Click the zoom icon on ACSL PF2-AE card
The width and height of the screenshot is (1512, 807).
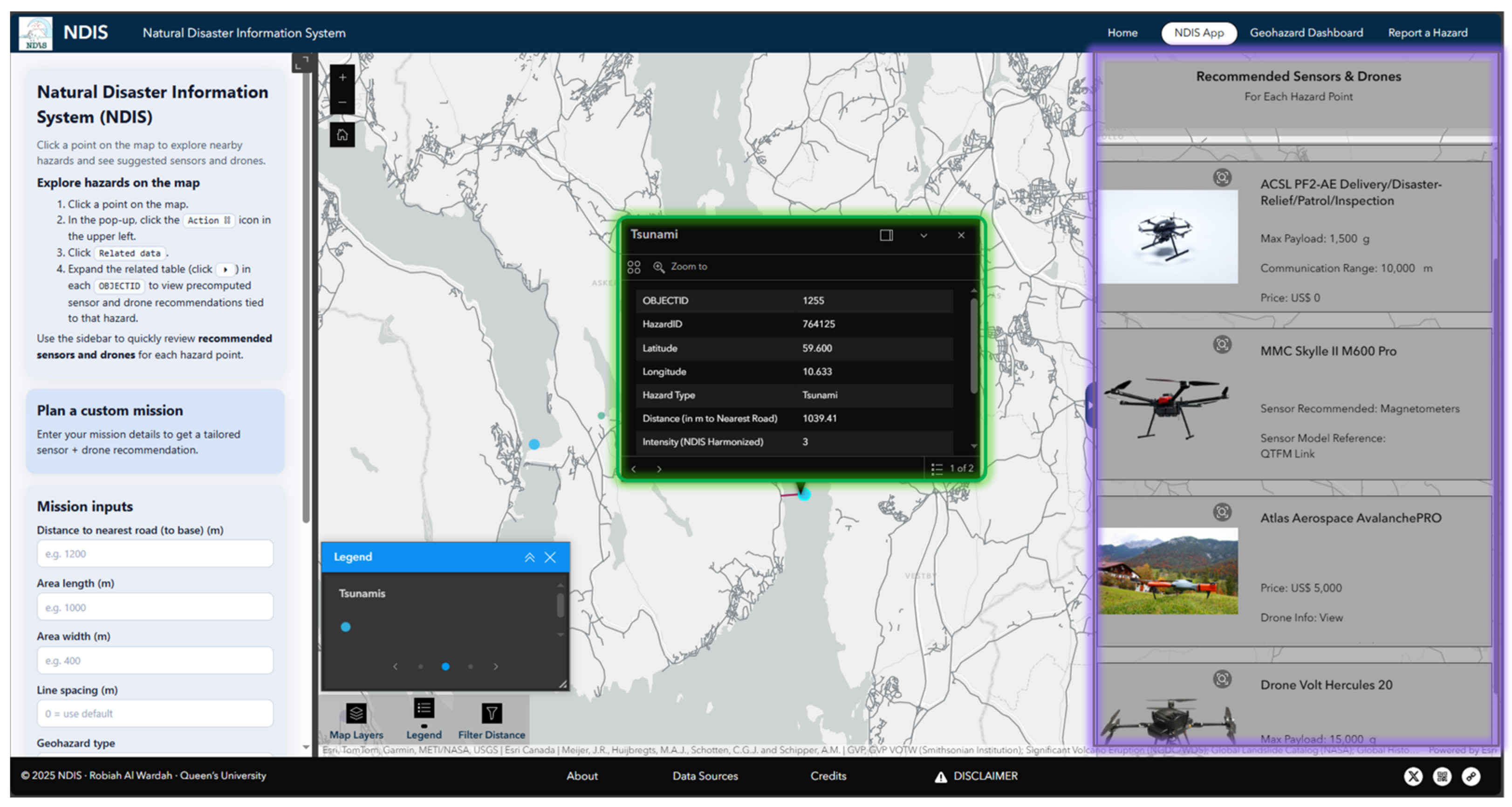(x=1222, y=177)
